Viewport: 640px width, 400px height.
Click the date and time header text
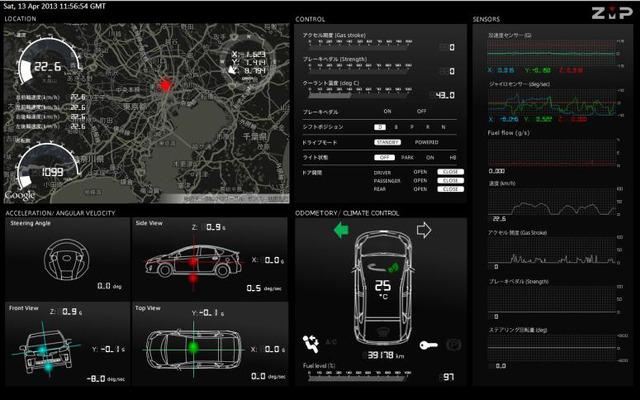coord(54,6)
